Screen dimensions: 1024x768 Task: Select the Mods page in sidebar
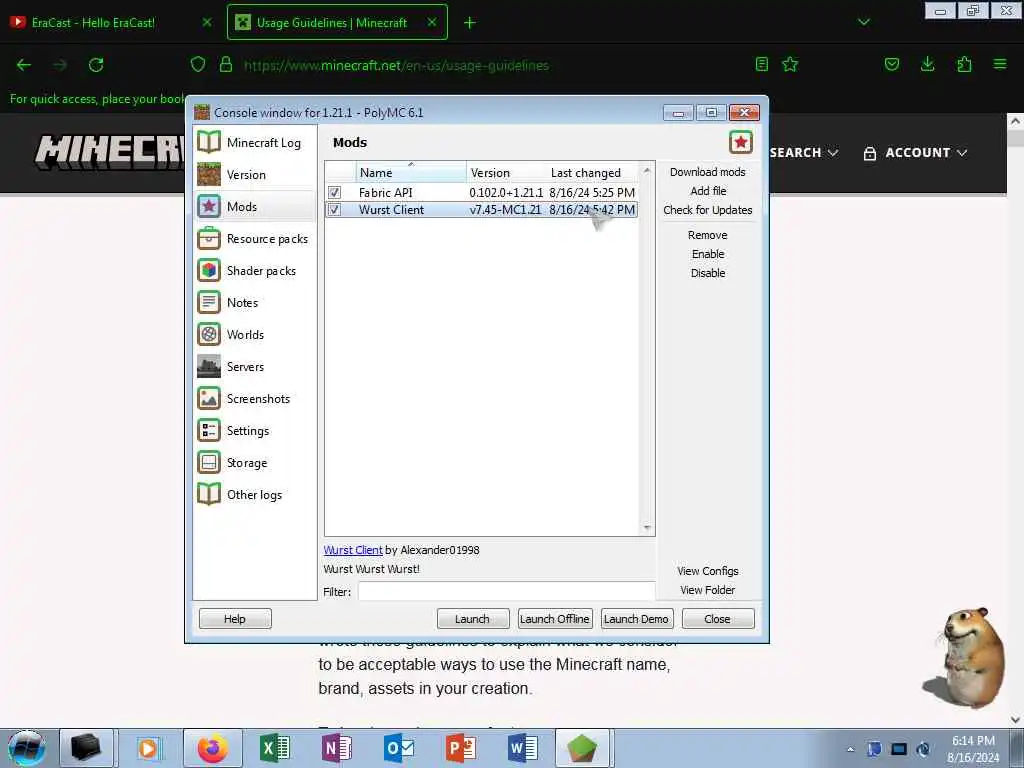pos(255,206)
